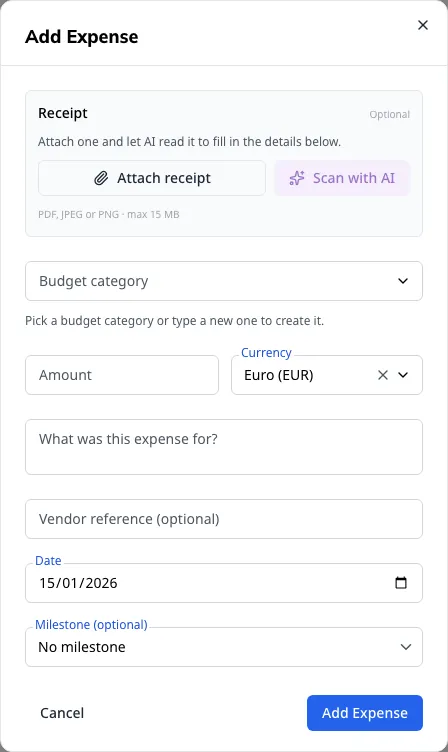
Task: Expand the Budget category dropdown arrow
Action: click(403, 281)
